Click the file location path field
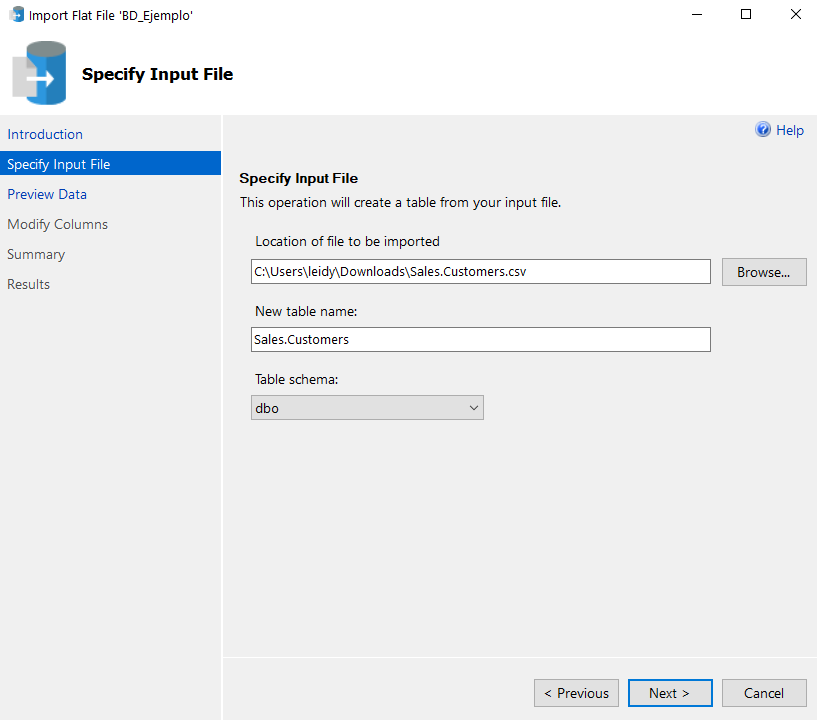Image resolution: width=817 pixels, height=720 pixels. (480, 272)
